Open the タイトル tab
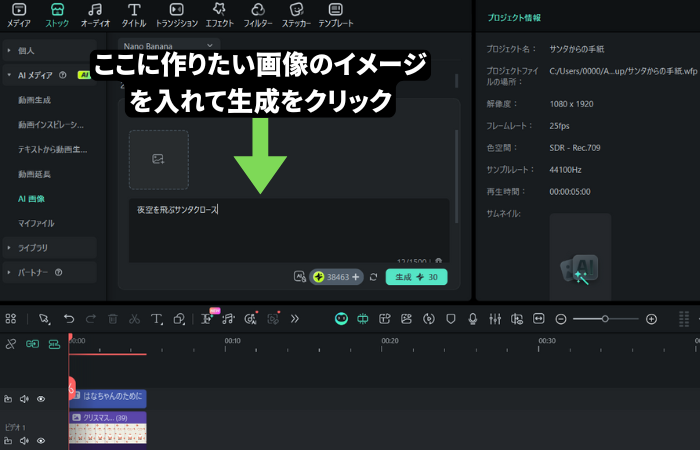The height and width of the screenshot is (450, 700). (x=134, y=16)
